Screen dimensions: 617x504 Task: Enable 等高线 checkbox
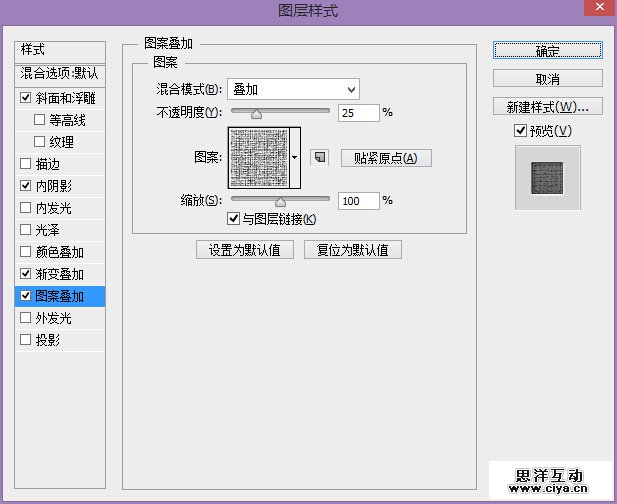[39, 119]
